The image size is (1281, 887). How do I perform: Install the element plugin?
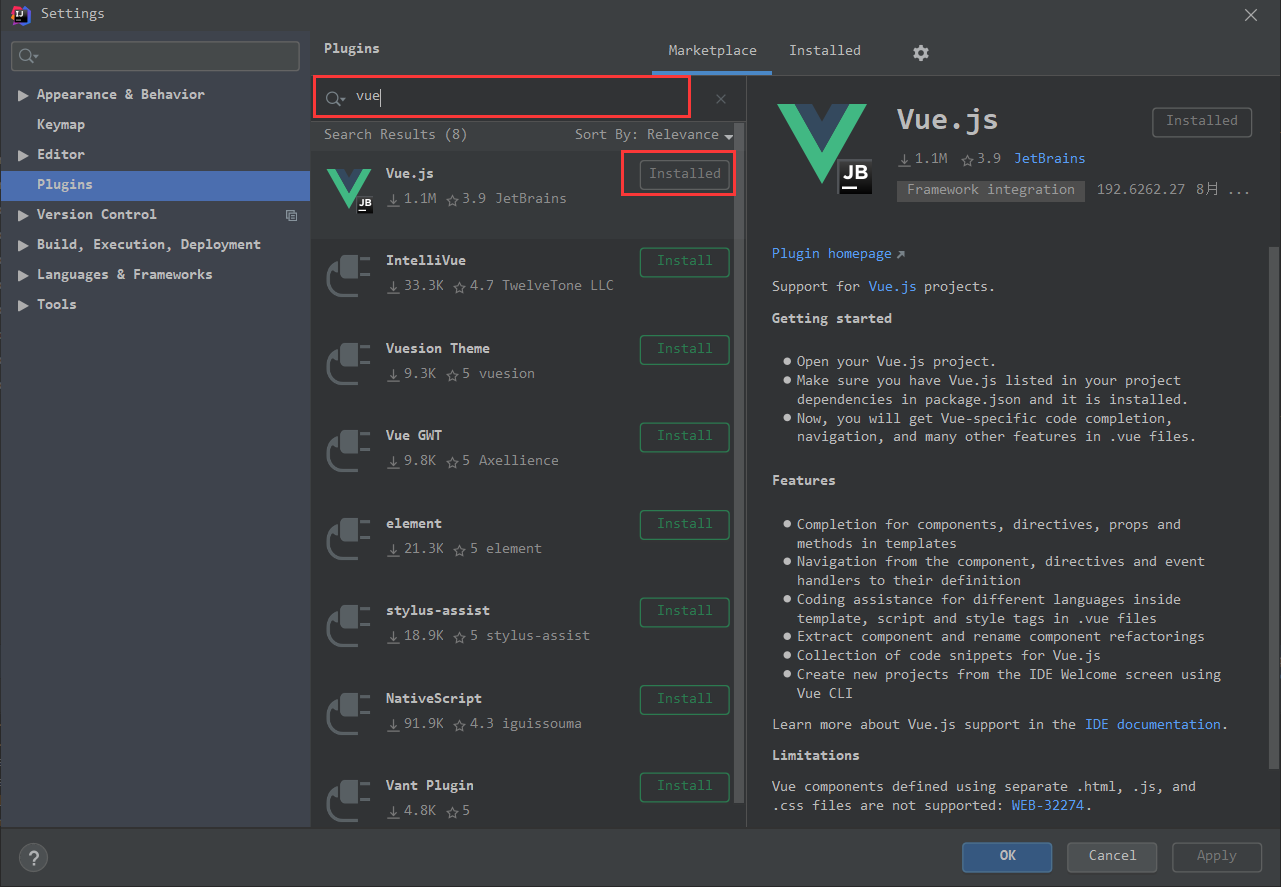click(x=685, y=524)
